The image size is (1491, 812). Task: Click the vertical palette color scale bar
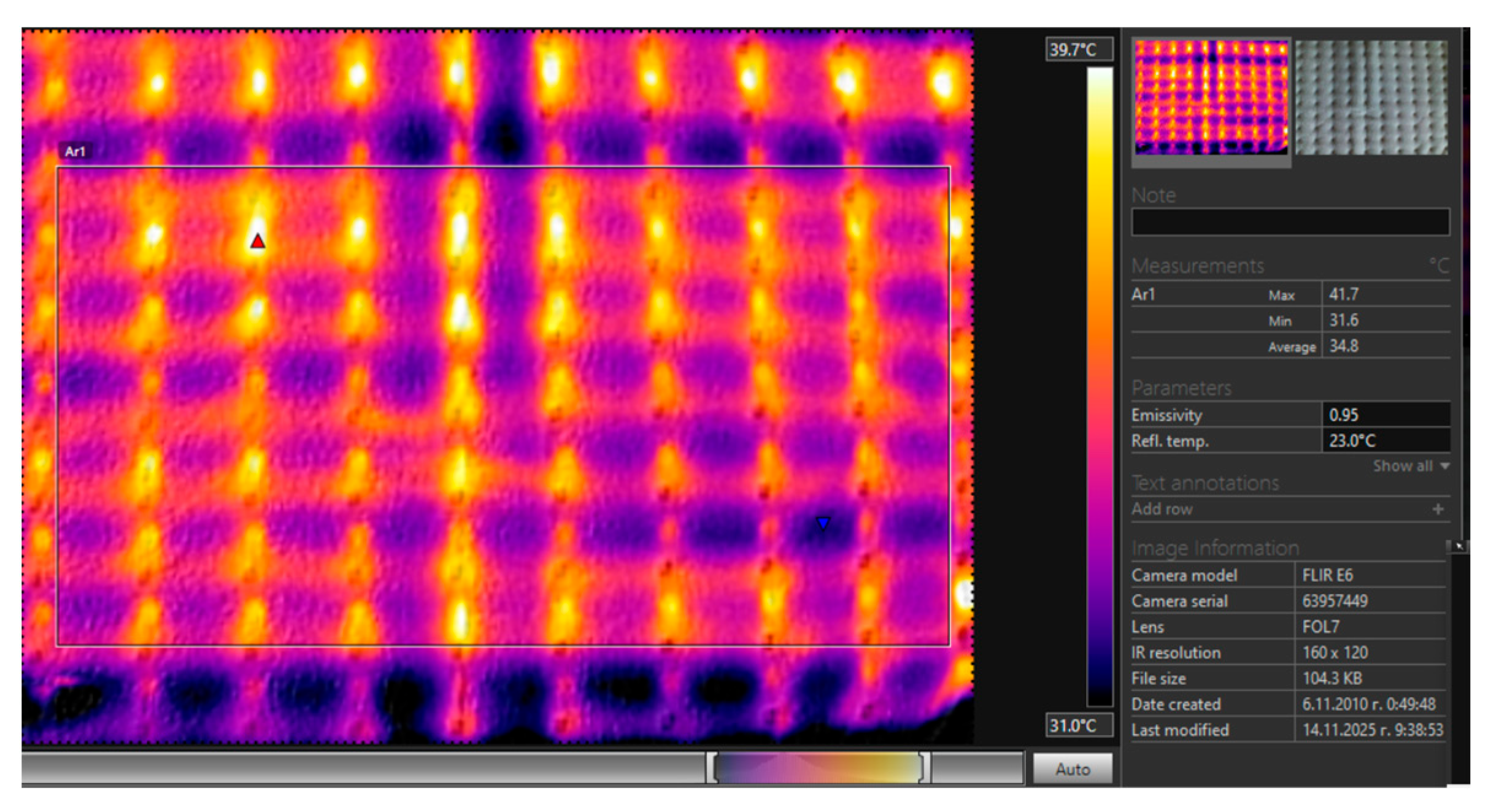click(x=1099, y=386)
